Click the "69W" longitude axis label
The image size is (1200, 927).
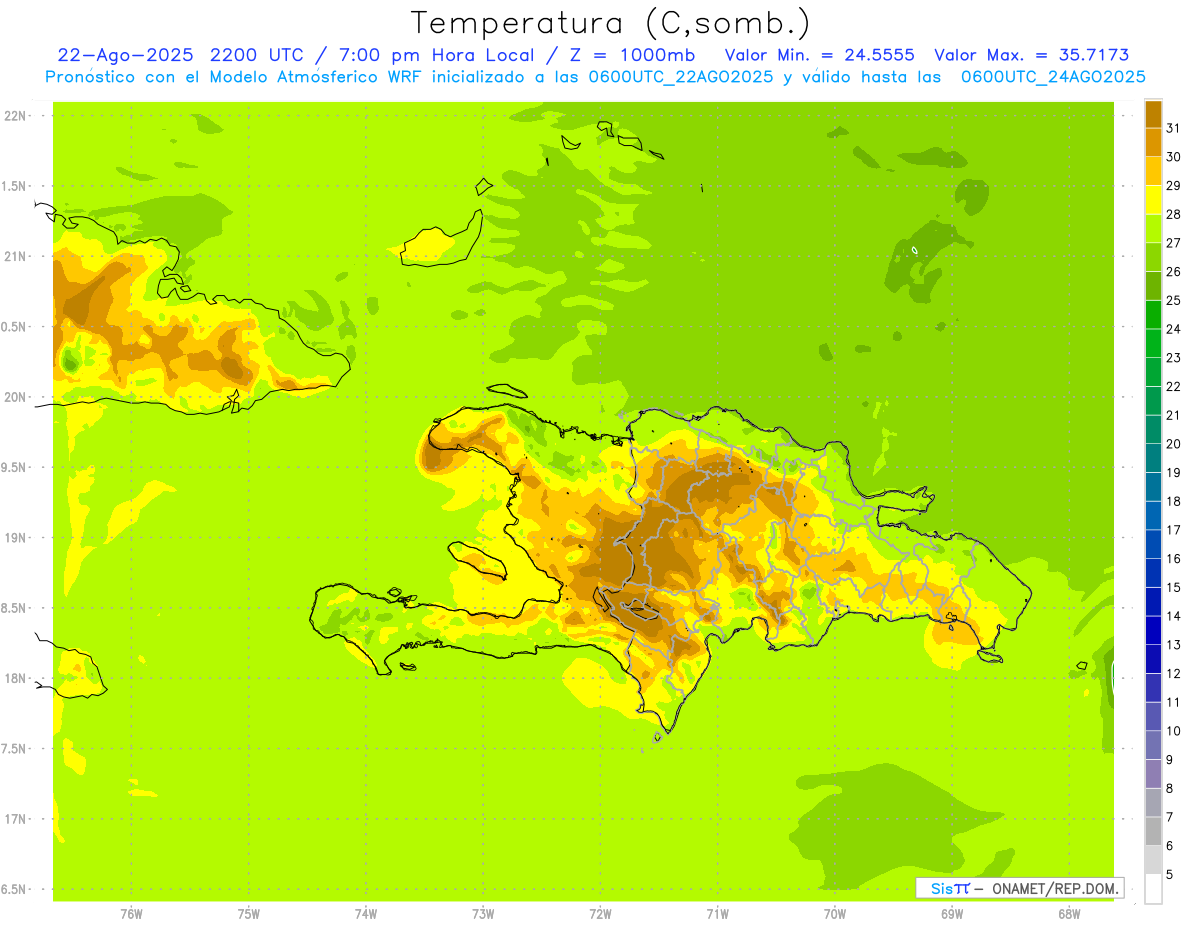pos(952,913)
